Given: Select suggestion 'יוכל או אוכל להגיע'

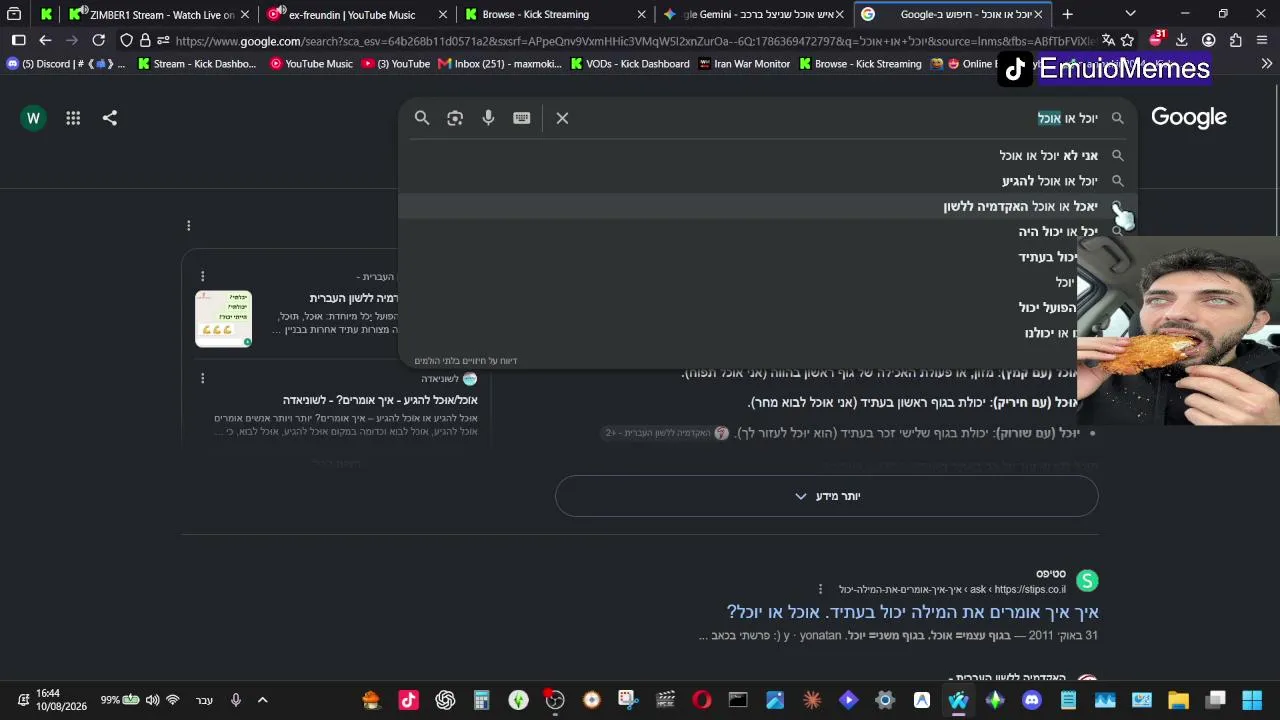Looking at the screenshot, I should pos(768,181).
